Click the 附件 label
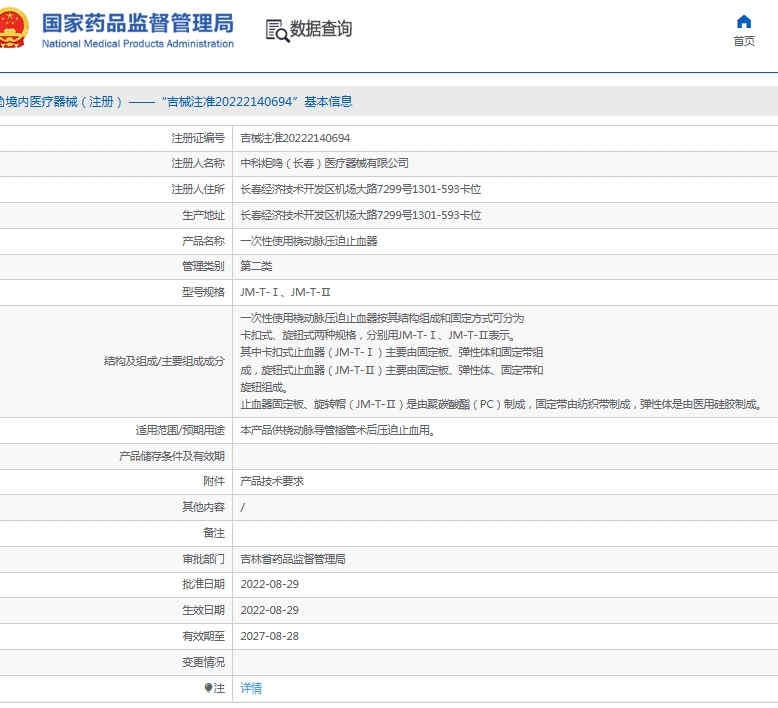 click(x=214, y=481)
